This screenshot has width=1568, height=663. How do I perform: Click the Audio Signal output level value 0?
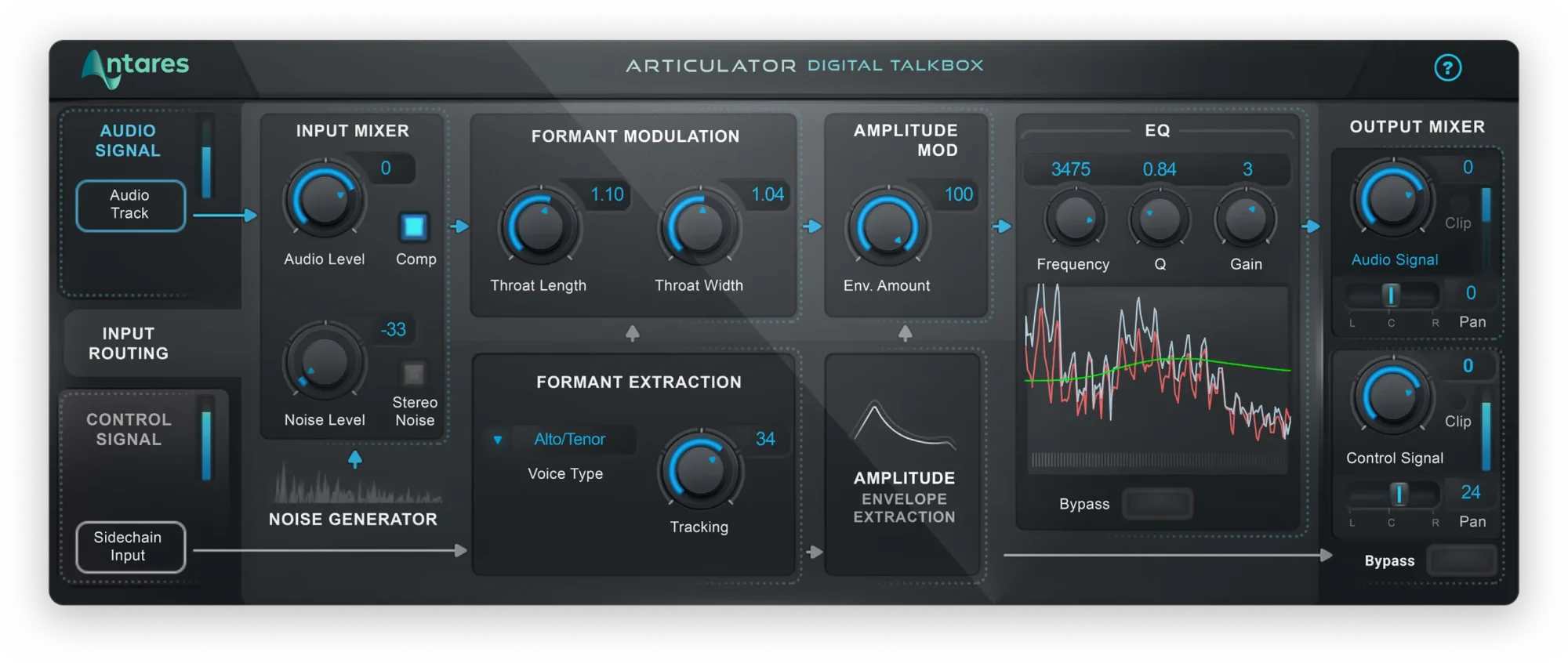click(x=1468, y=167)
